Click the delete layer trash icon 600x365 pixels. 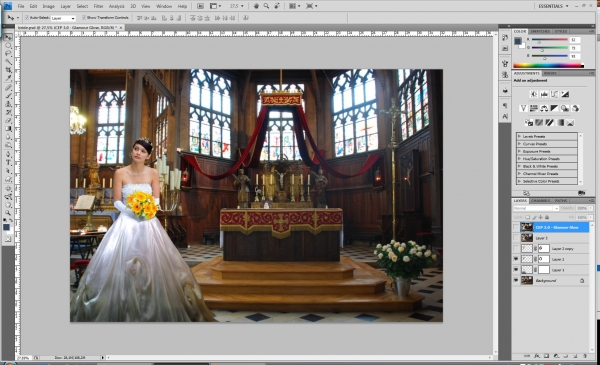click(x=584, y=356)
